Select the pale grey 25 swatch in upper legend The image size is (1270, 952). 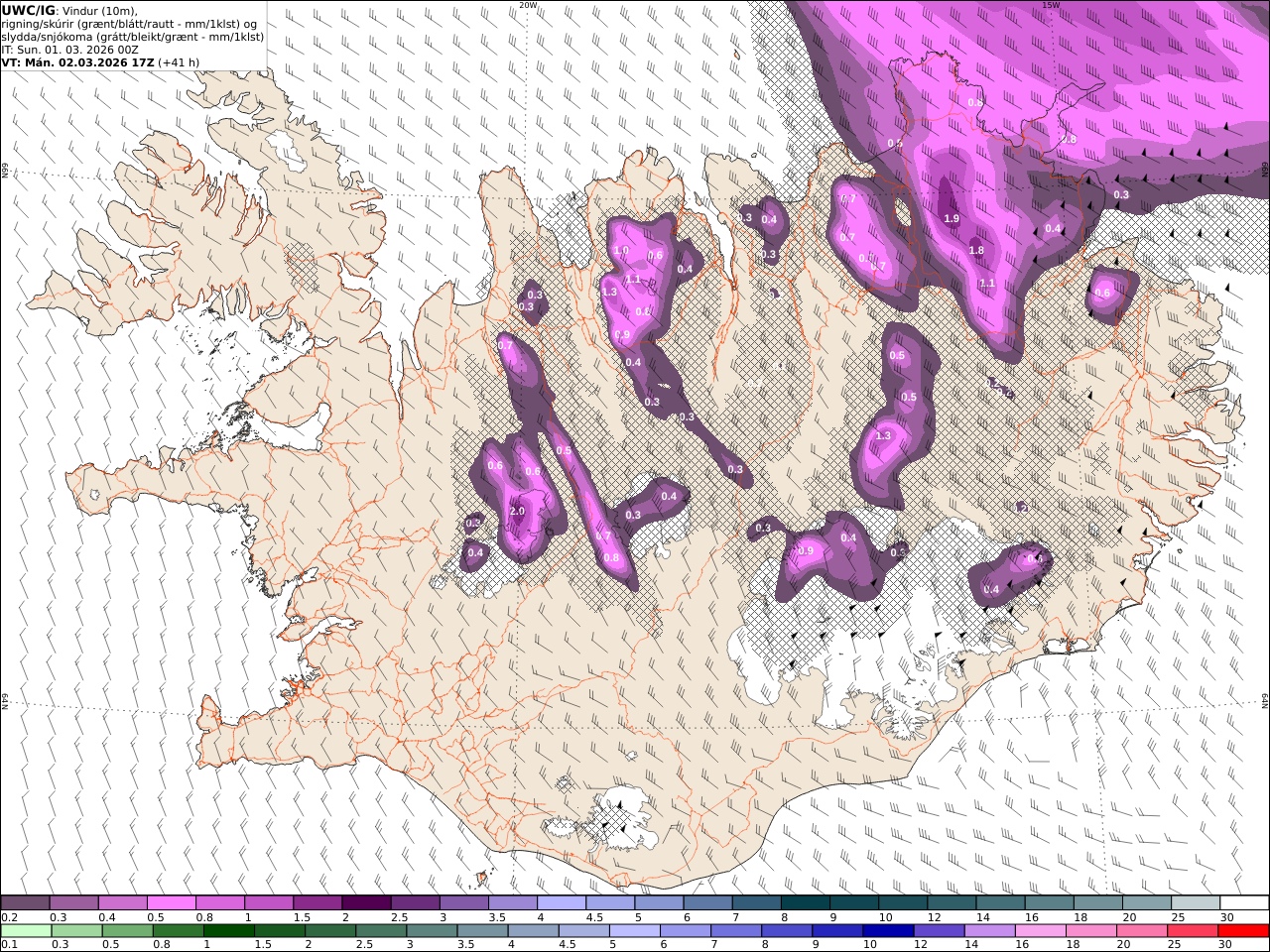point(1195,903)
